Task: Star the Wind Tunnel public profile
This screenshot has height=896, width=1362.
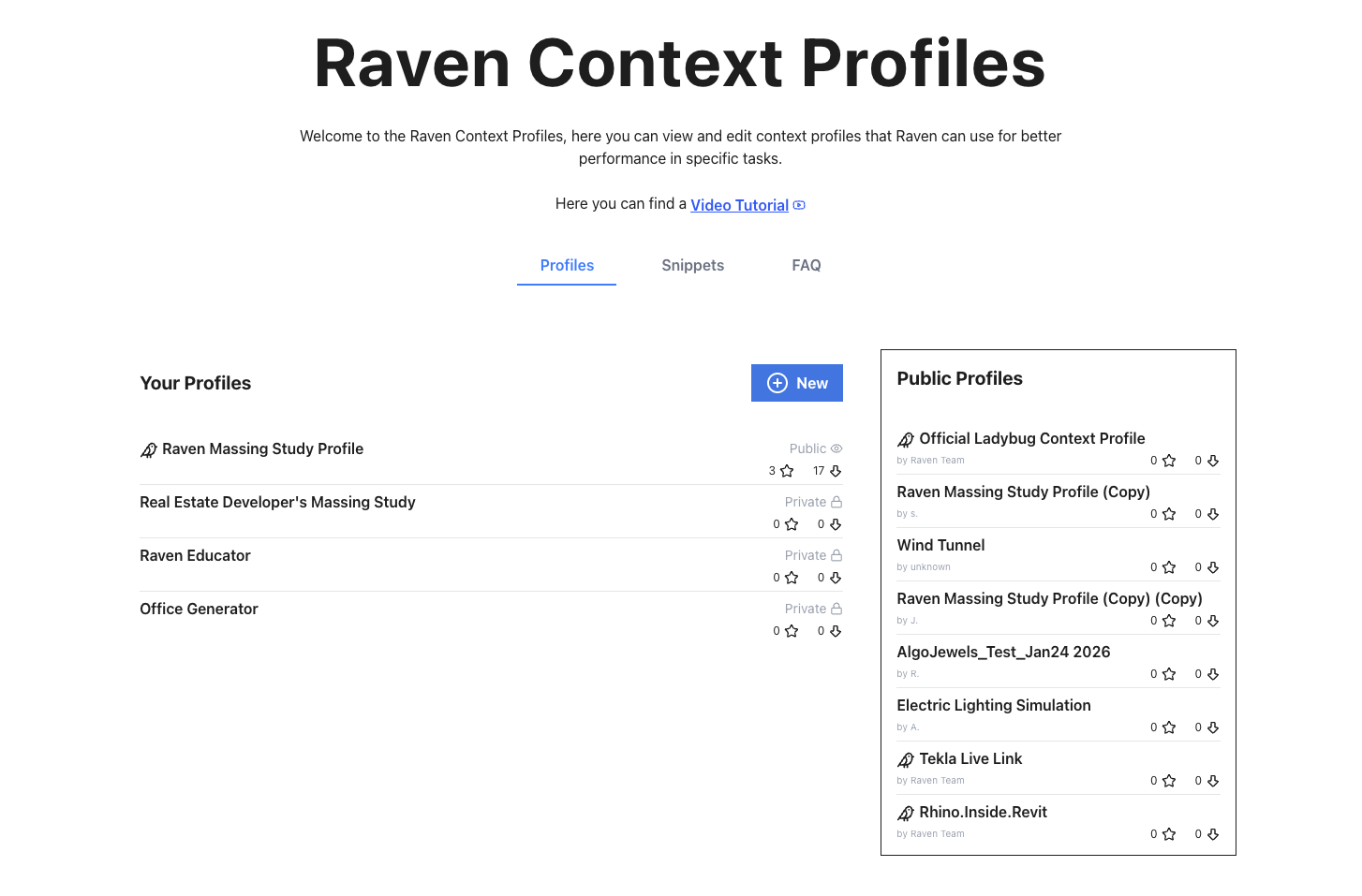Action: coord(1167,567)
